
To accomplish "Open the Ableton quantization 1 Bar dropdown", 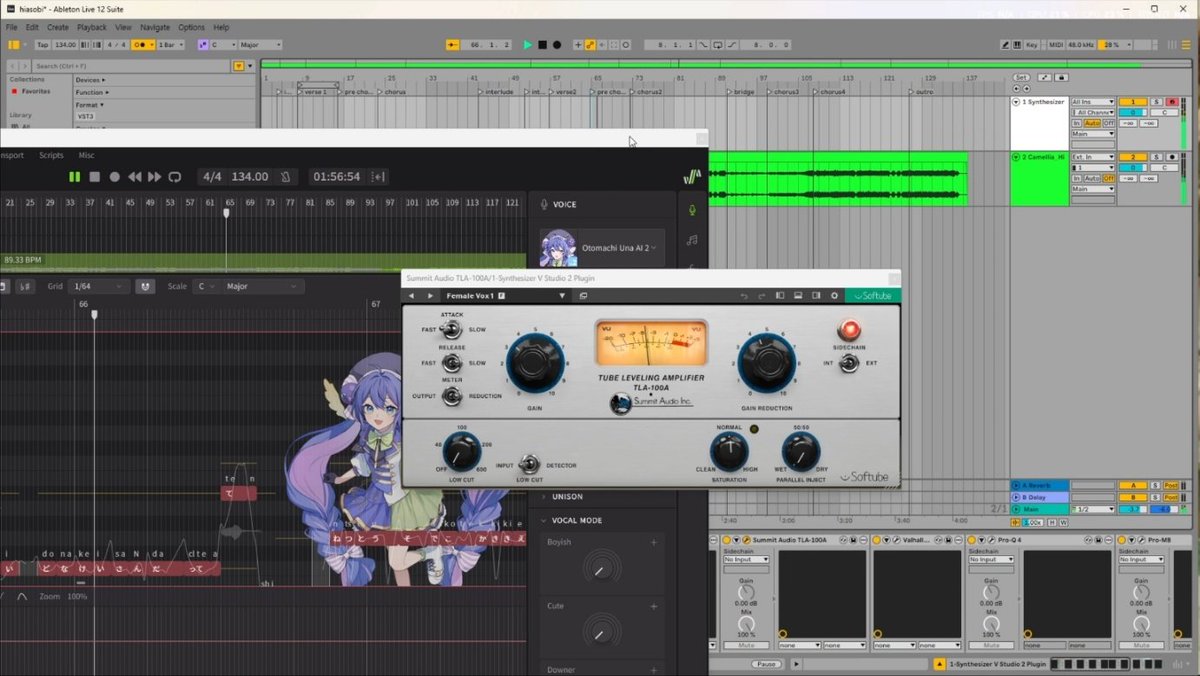I will [x=170, y=45].
